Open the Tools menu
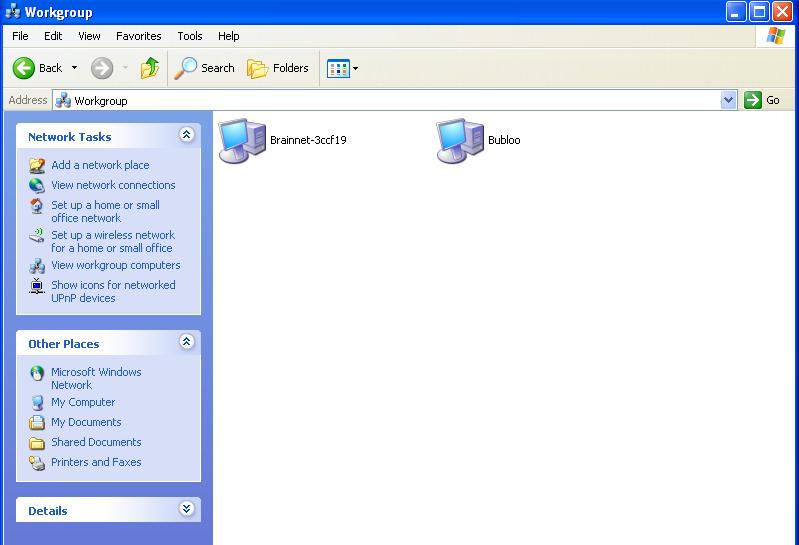The width and height of the screenshot is (799, 545). [190, 36]
